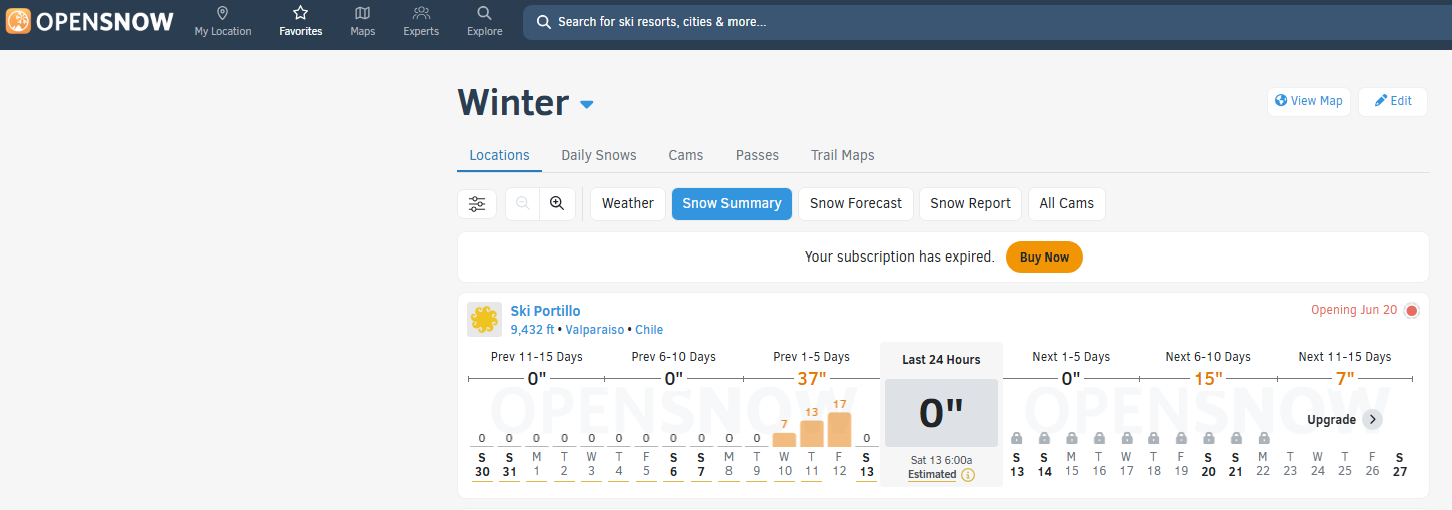Click the S 30 date column
The width and height of the screenshot is (1452, 510).
[x=482, y=465]
